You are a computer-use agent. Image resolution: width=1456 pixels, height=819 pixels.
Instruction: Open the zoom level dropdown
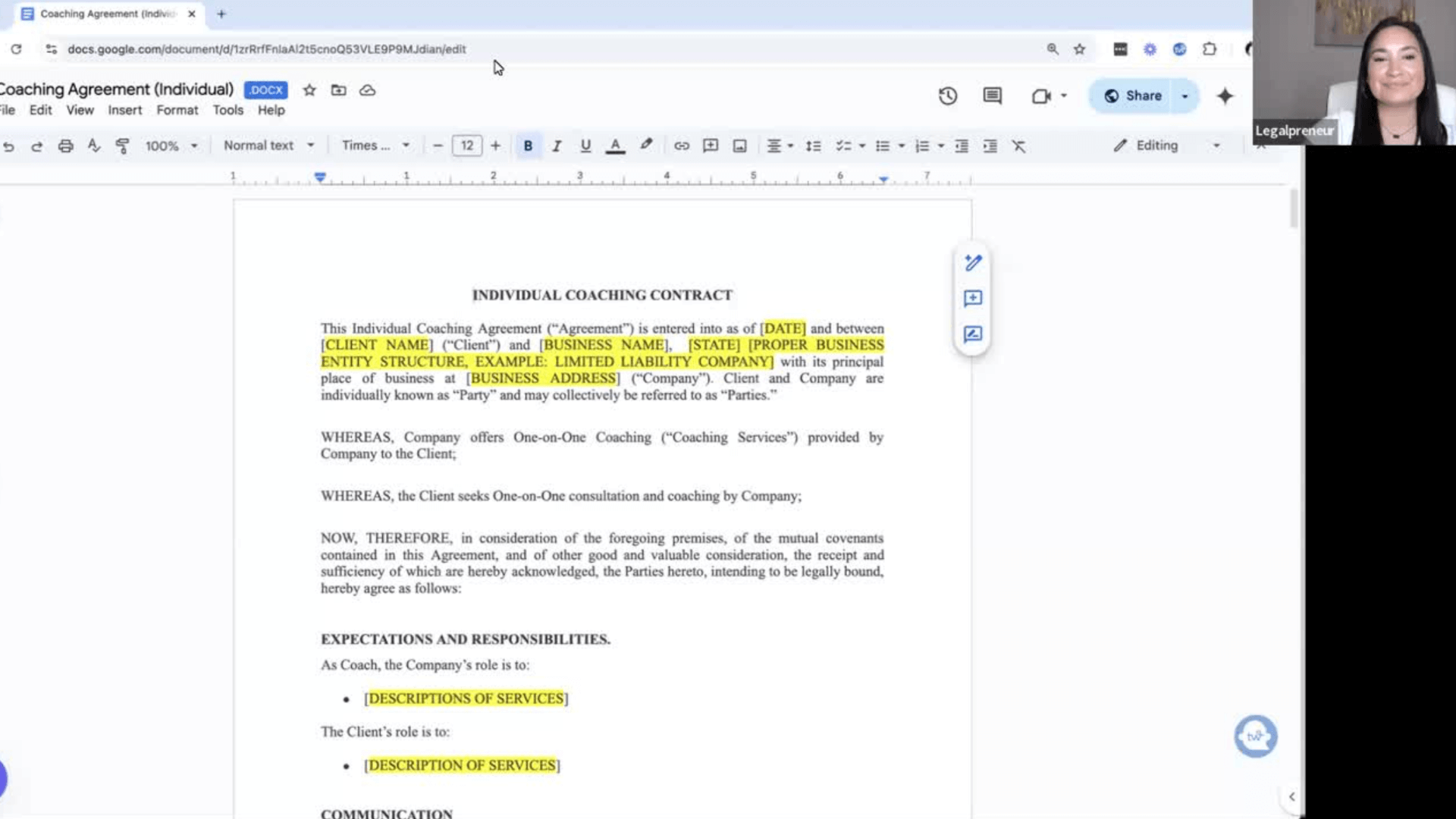point(171,146)
